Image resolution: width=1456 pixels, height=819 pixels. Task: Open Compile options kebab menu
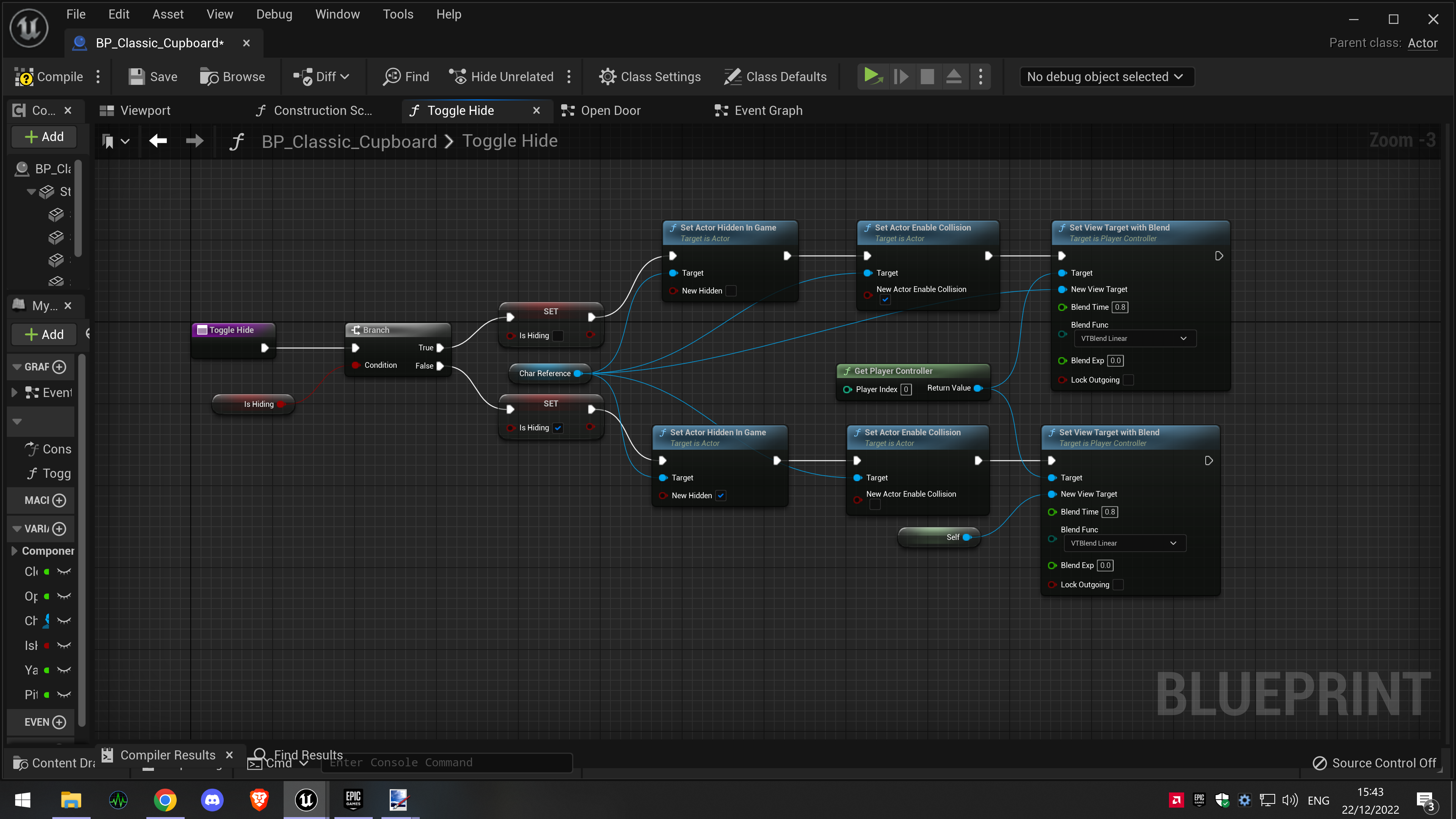[98, 76]
